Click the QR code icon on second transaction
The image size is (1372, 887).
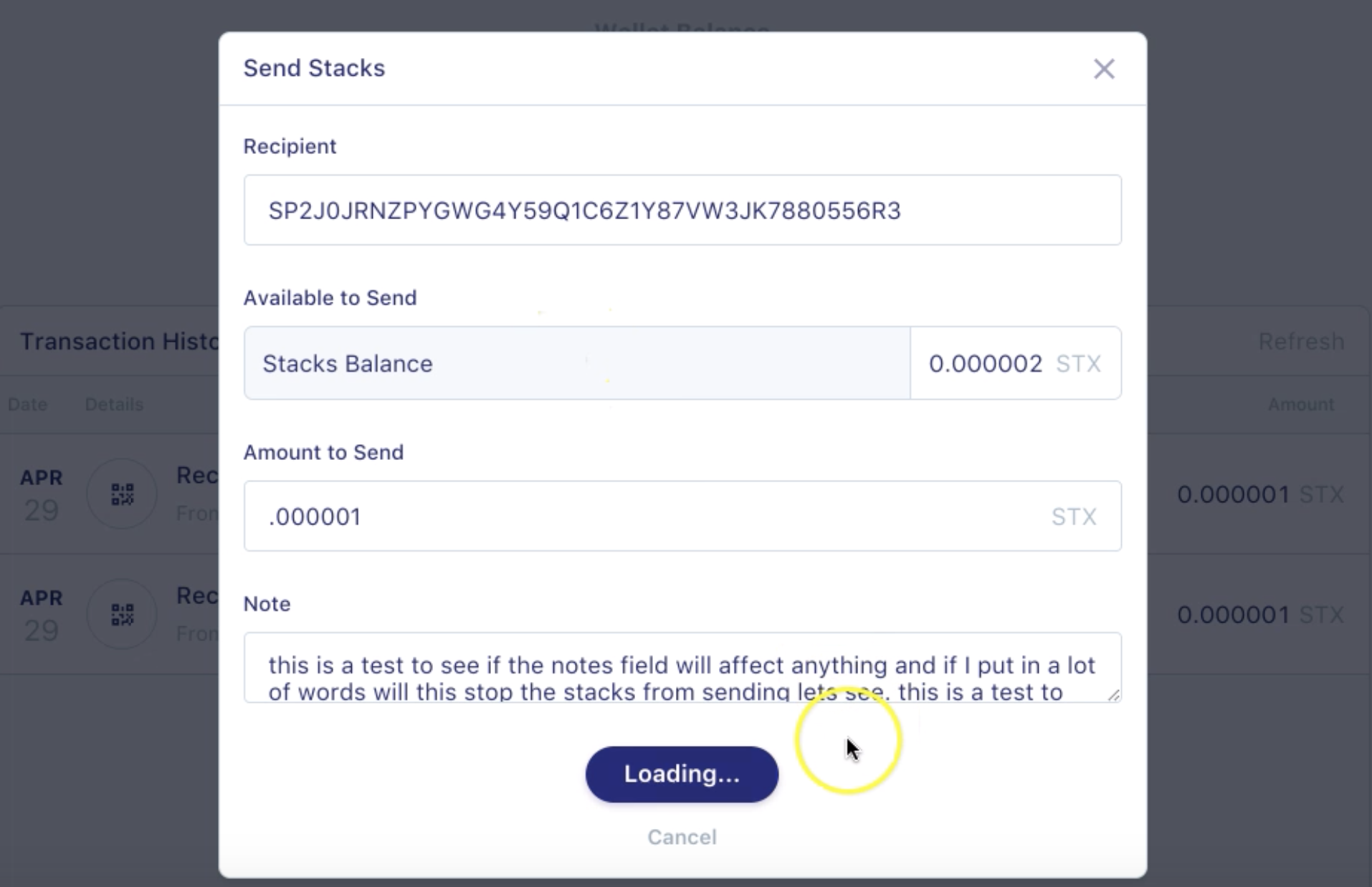tap(122, 613)
